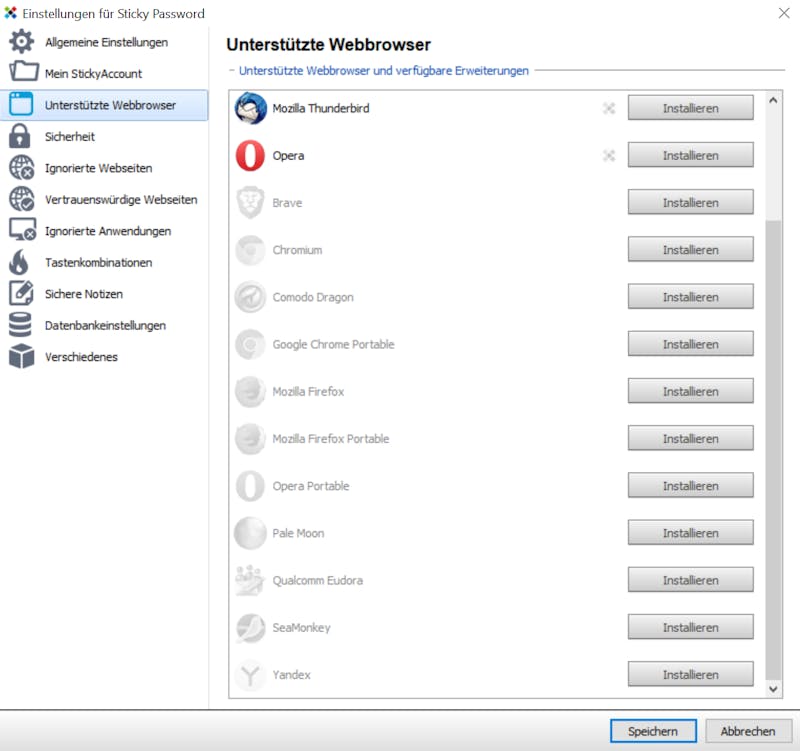Click the scrollbar down arrow in browser list
This screenshot has height=751, width=800.
pos(773,689)
